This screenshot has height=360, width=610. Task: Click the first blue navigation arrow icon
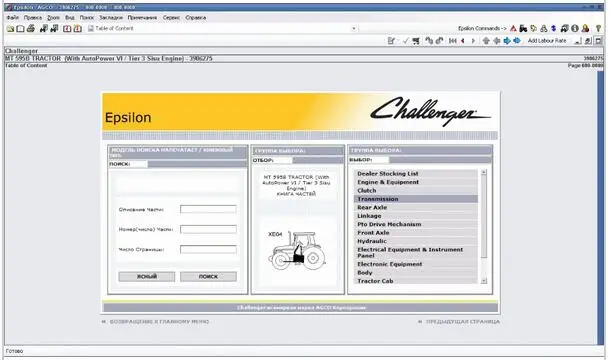507,40
